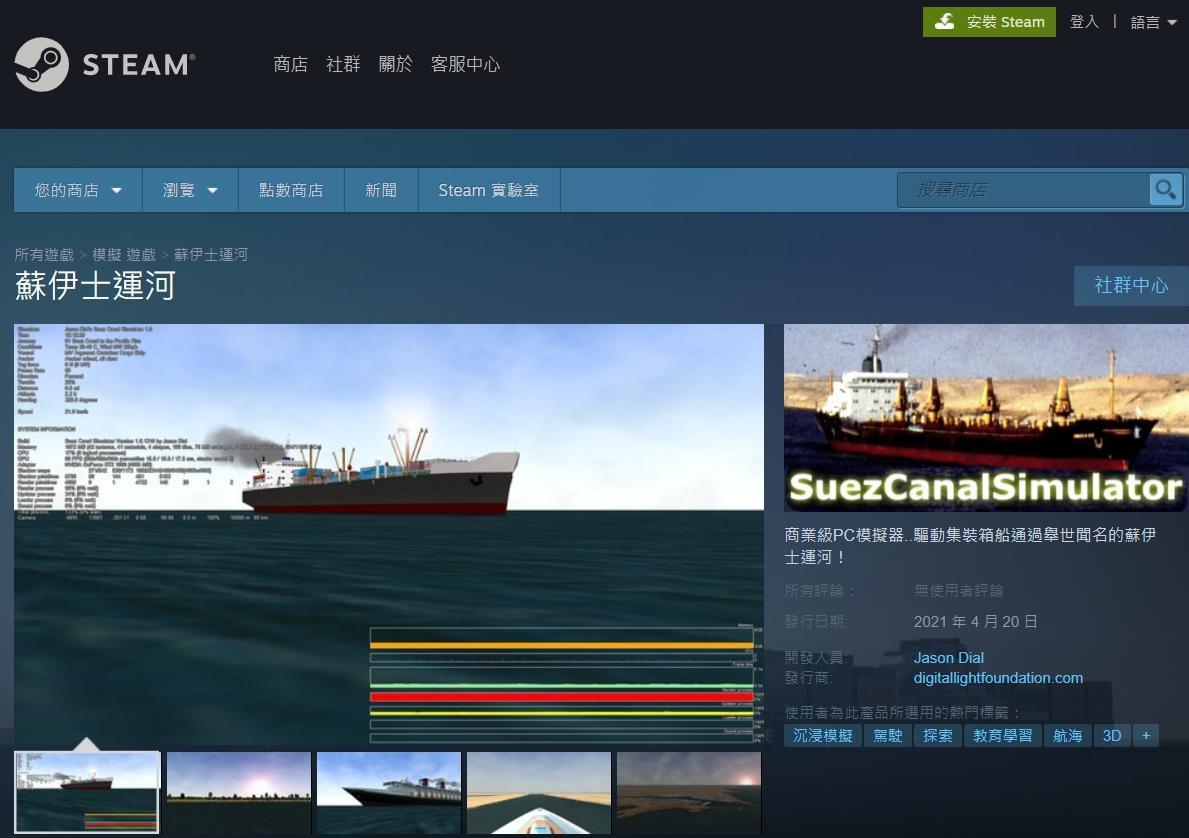Select the fifth thumbnail showing a dusk landscape

click(x=689, y=792)
